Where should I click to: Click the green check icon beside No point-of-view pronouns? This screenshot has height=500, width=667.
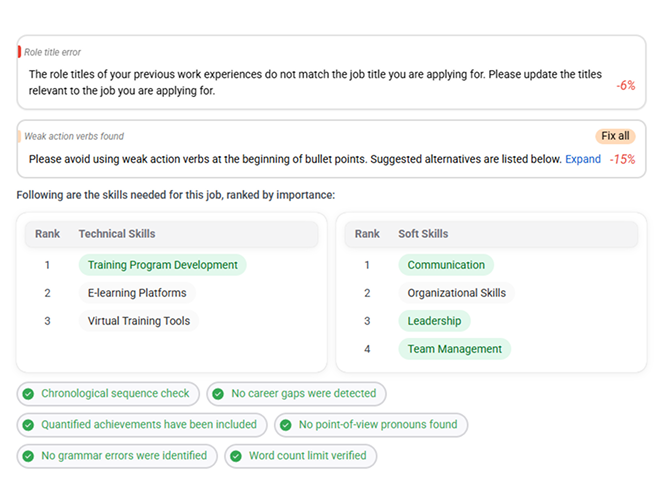coord(286,425)
